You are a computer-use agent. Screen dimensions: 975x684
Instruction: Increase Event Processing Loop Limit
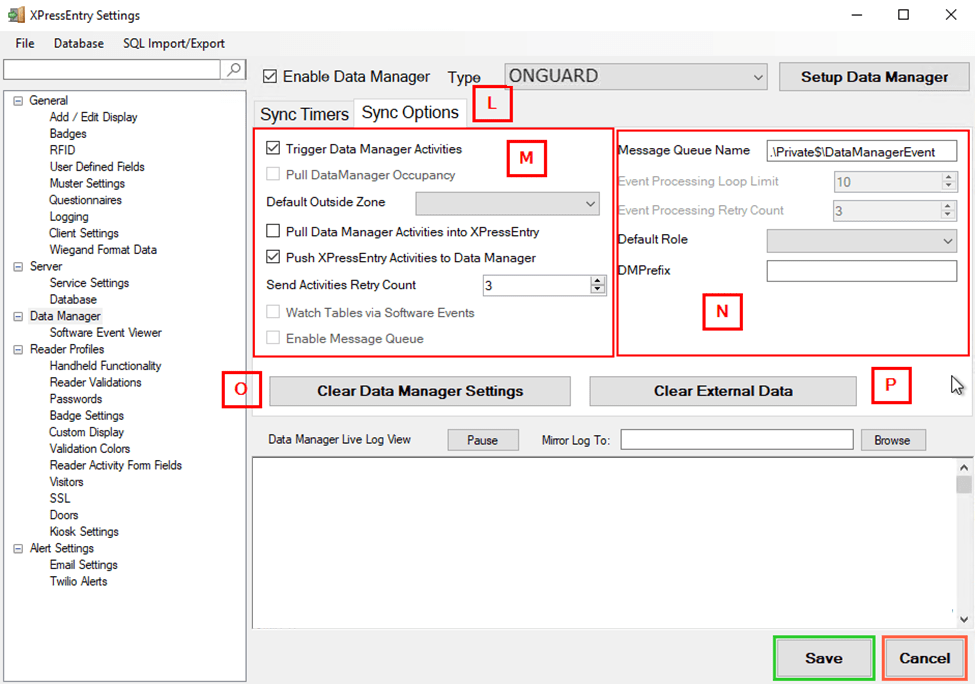tap(948, 177)
